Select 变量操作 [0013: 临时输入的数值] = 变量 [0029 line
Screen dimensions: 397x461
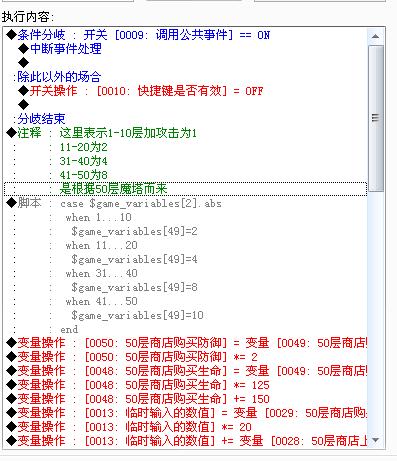tap(186, 413)
